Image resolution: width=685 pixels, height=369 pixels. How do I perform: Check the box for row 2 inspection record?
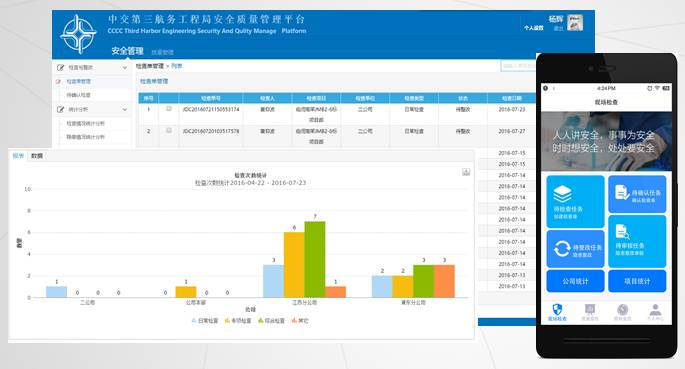coord(169,131)
